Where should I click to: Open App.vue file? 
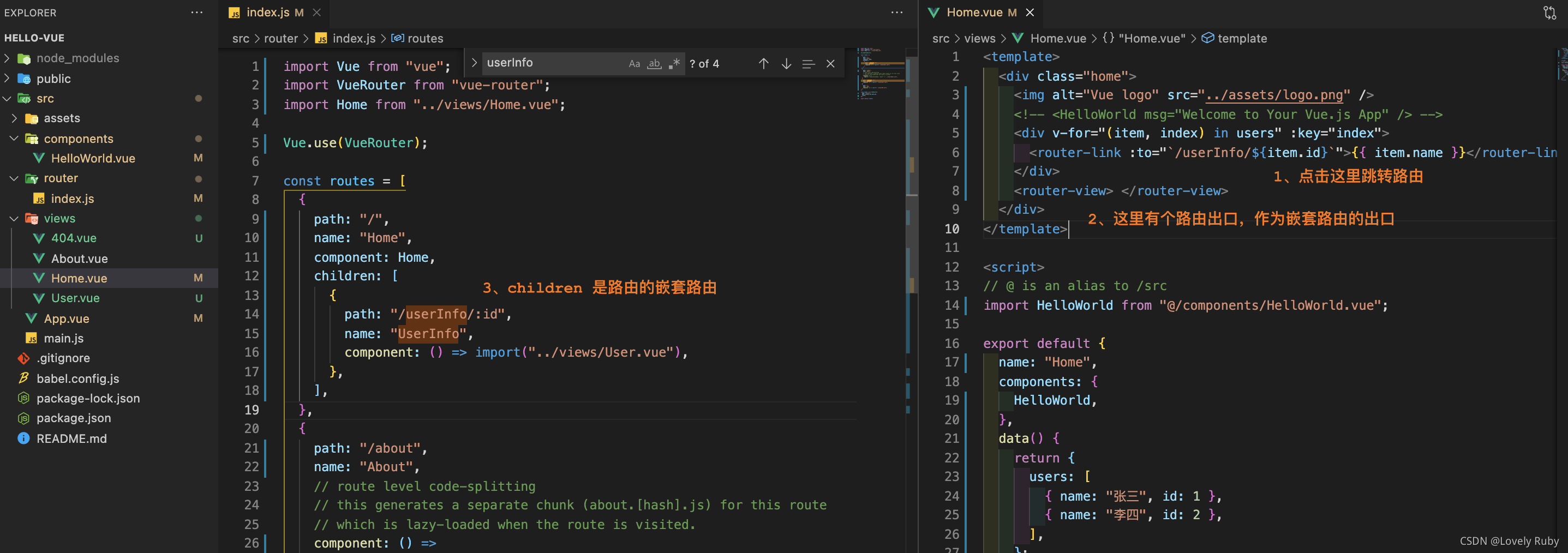[x=67, y=319]
